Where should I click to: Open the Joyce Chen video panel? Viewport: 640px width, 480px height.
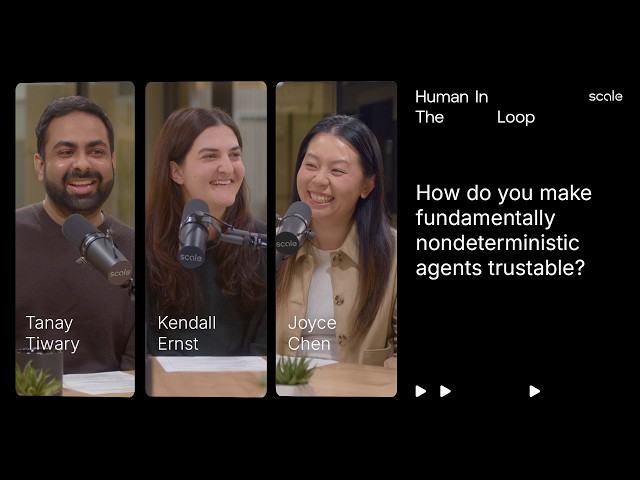(336, 239)
